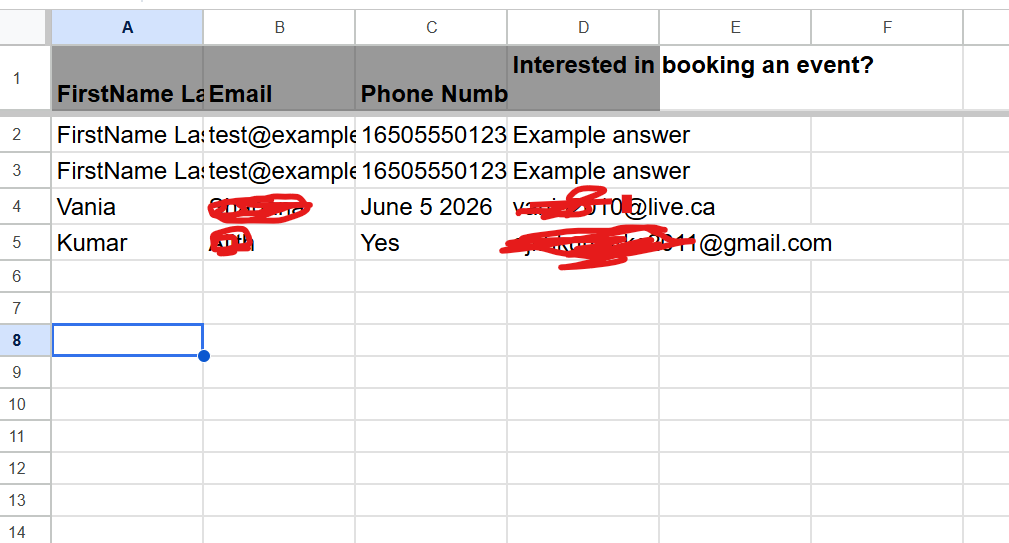Click the cell containing 'Yes'
The width and height of the screenshot is (1009, 543).
[431, 243]
